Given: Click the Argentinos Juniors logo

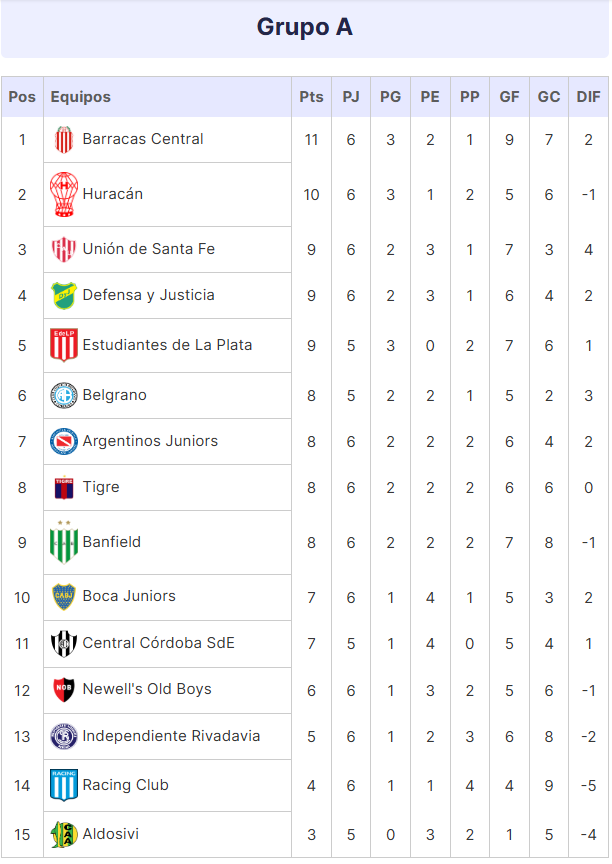Looking at the screenshot, I should click(x=64, y=441).
